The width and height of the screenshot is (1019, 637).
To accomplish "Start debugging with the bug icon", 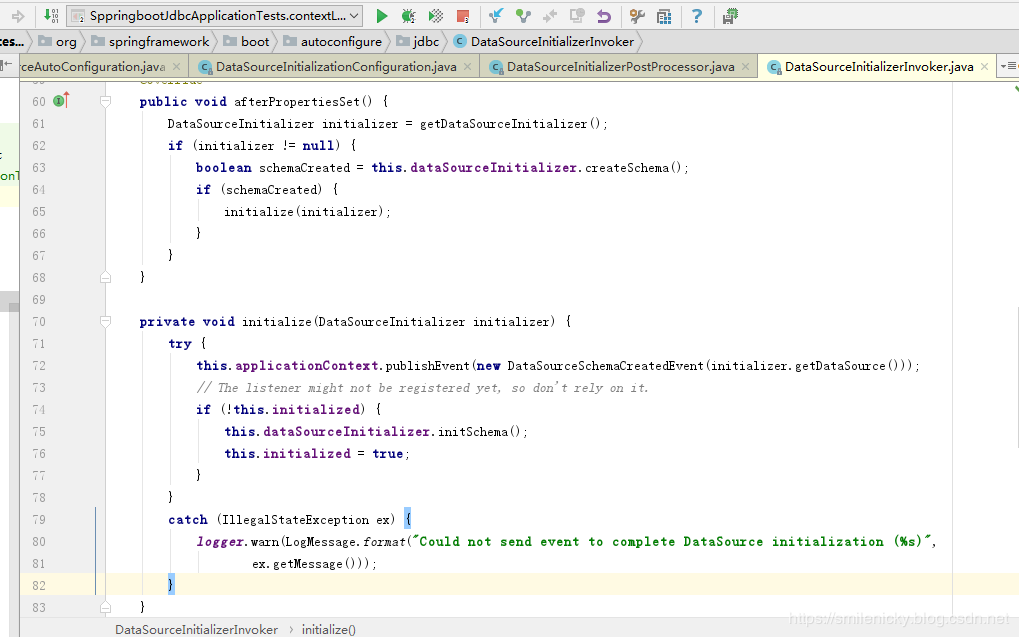I will coord(409,16).
